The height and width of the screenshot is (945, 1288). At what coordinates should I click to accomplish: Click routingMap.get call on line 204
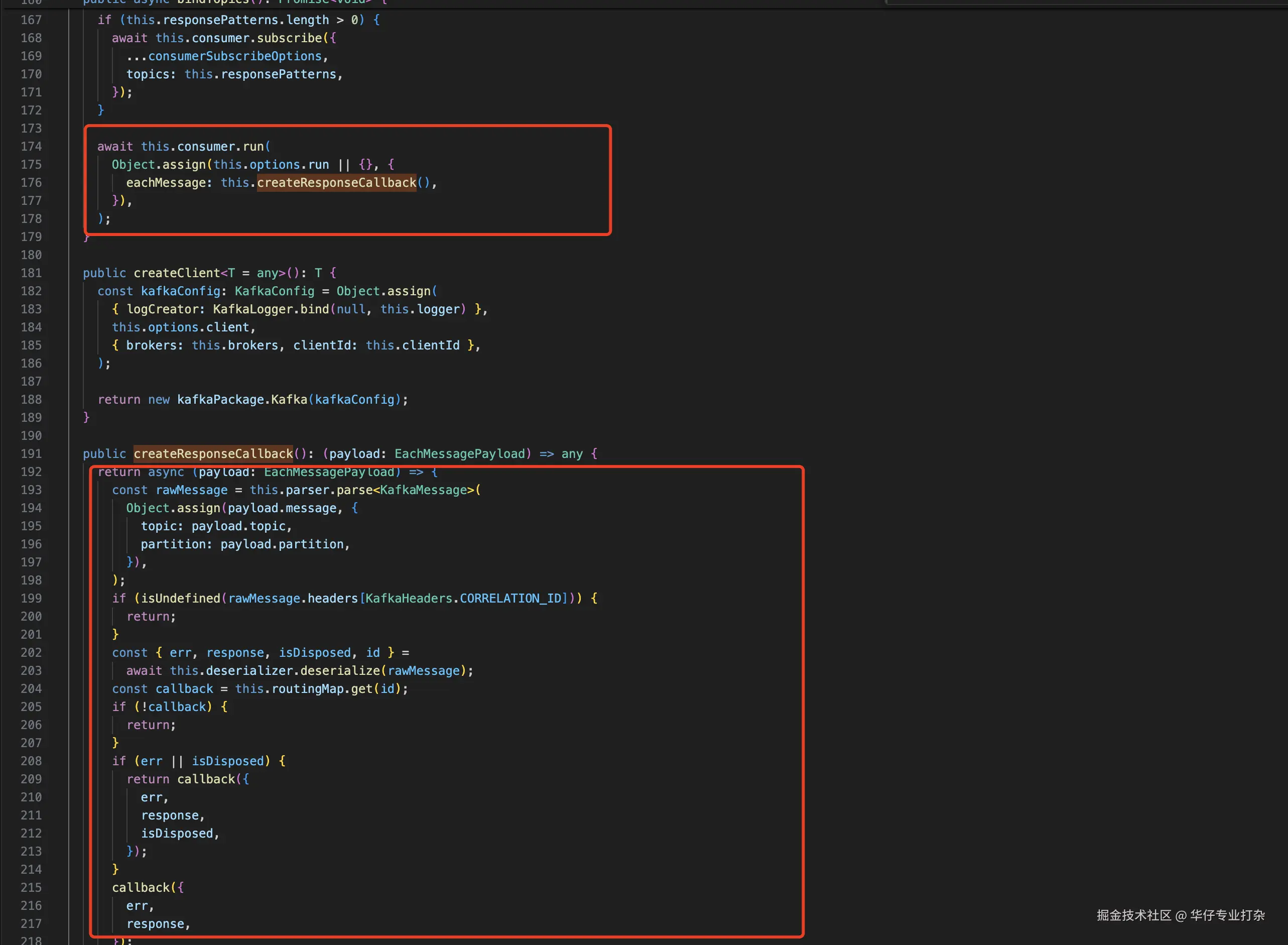[322, 689]
